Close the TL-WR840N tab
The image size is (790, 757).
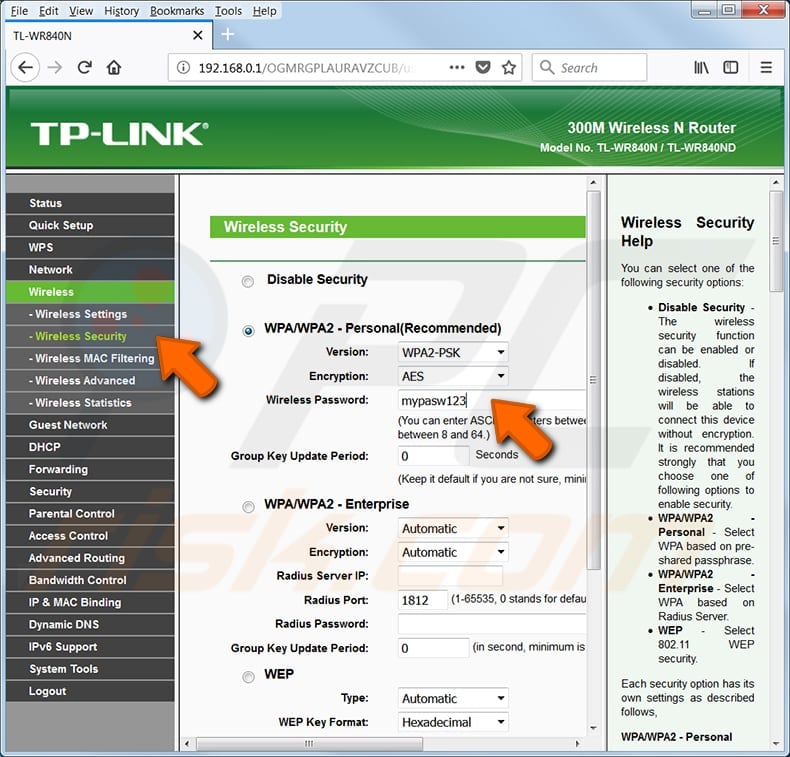coord(198,35)
